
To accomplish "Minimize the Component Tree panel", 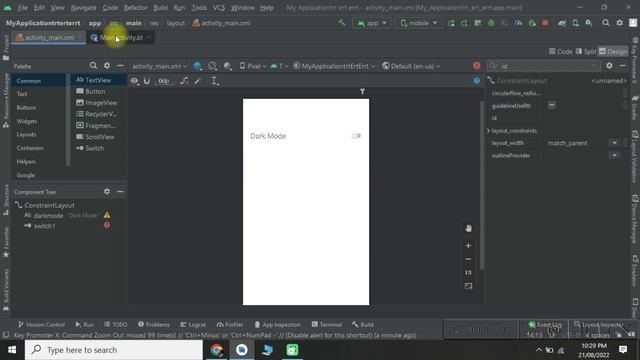I will [x=120, y=191].
